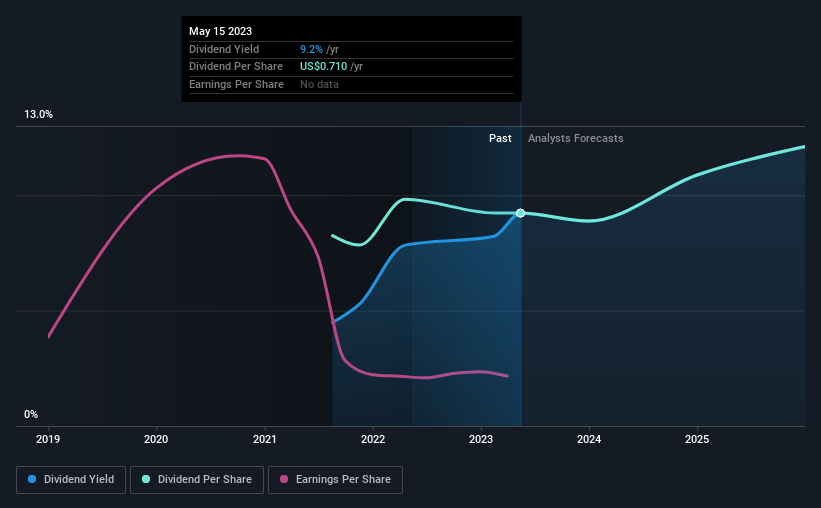
Task: Click the 9.2% dividend yield value
Action: pyautogui.click(x=311, y=49)
